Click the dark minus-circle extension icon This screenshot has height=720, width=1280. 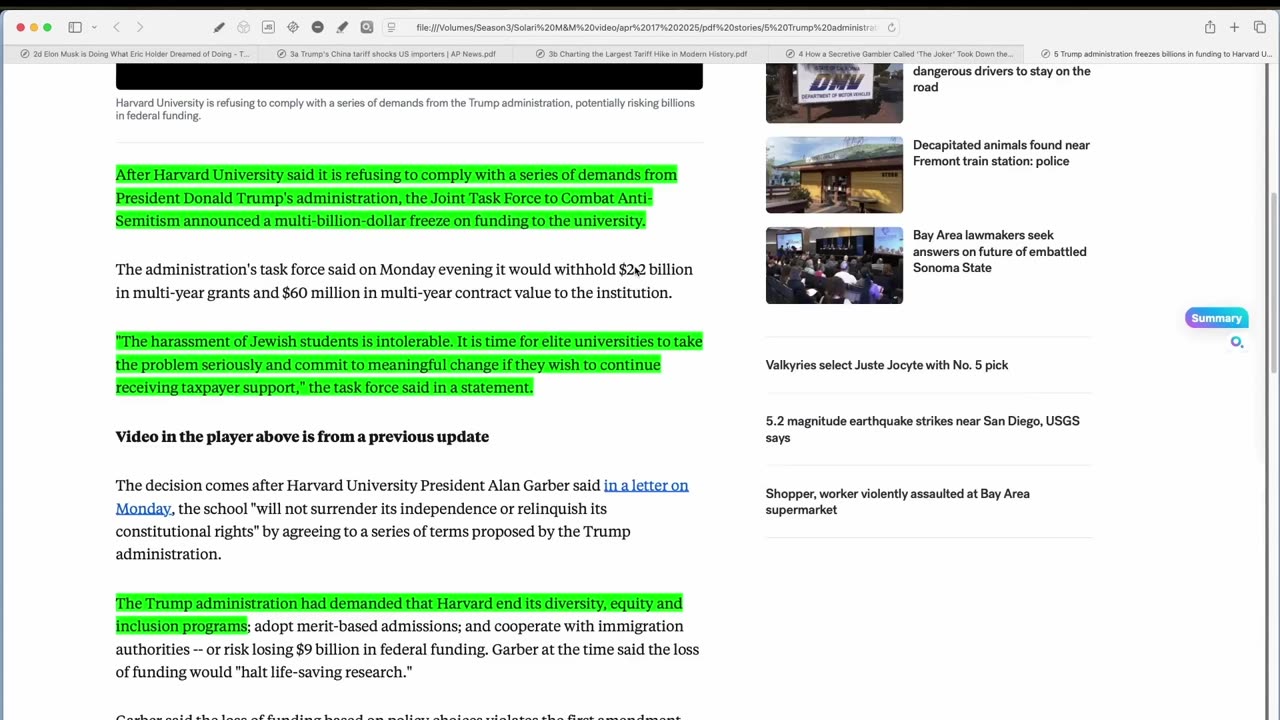[x=318, y=27]
